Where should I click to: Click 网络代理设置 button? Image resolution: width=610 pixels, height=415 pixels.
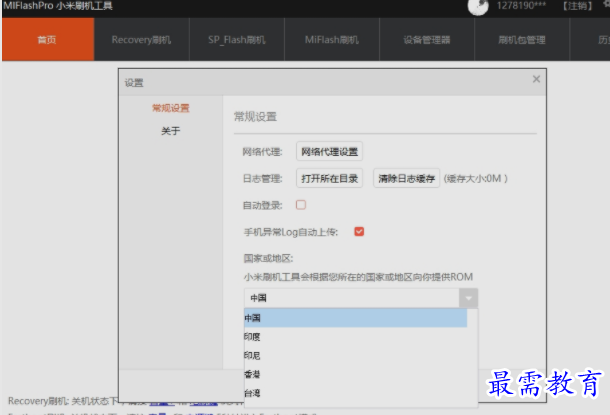(330, 151)
